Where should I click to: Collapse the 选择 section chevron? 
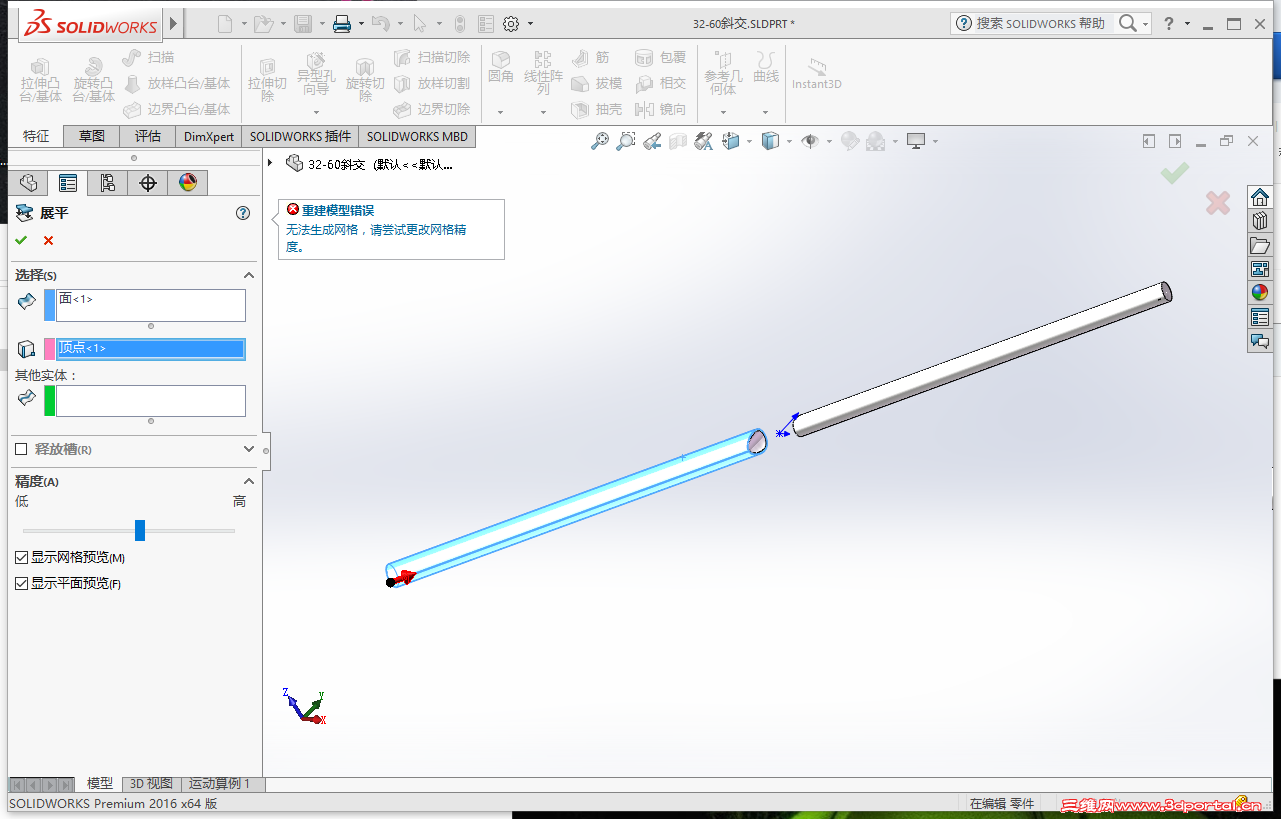(249, 275)
